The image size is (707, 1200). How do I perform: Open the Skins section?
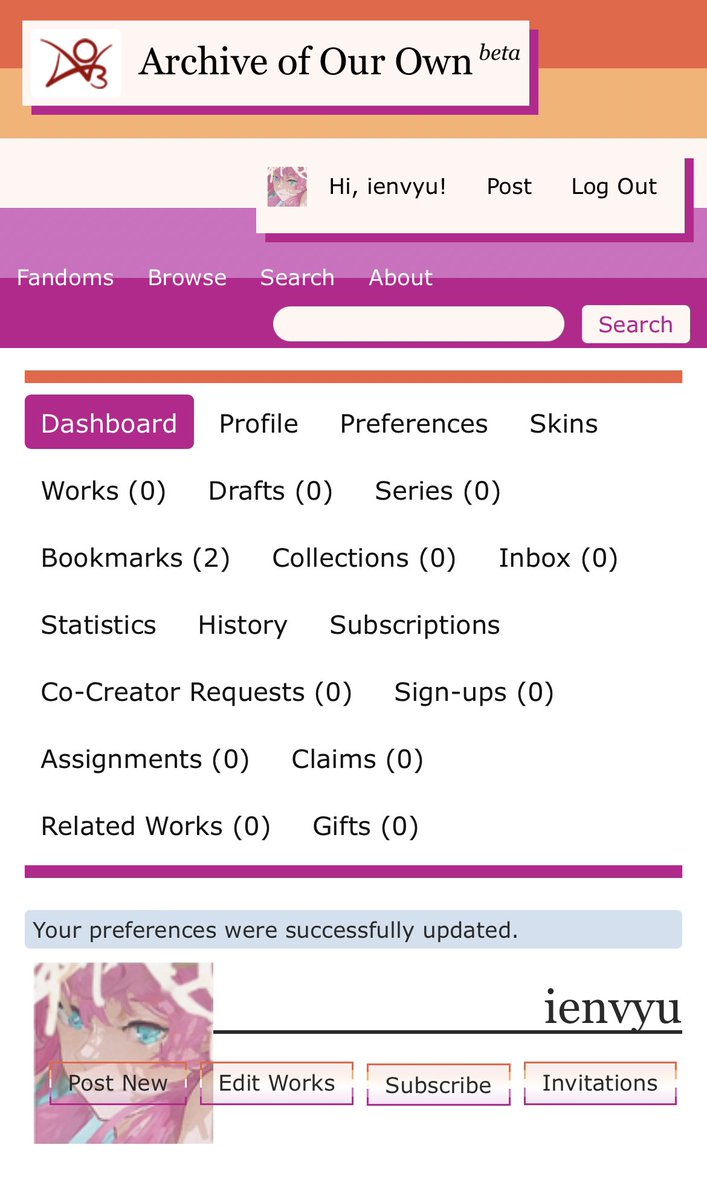[564, 424]
